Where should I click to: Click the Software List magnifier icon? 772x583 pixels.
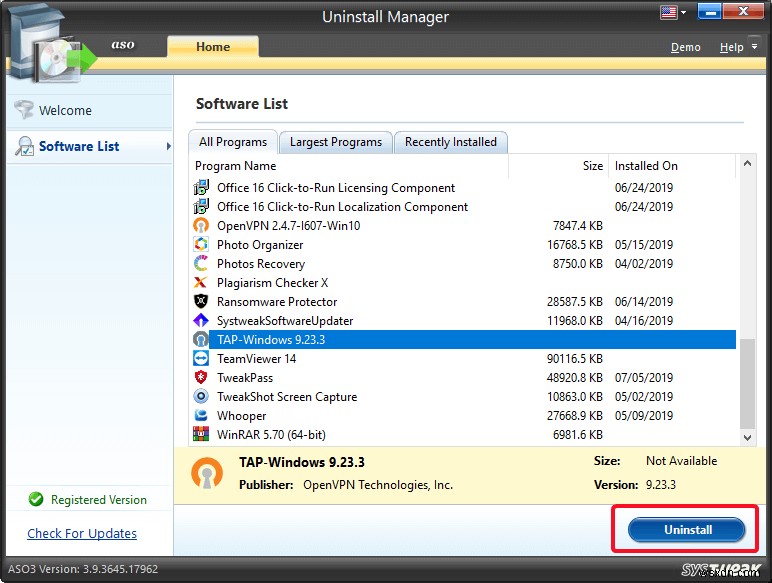click(x=24, y=146)
